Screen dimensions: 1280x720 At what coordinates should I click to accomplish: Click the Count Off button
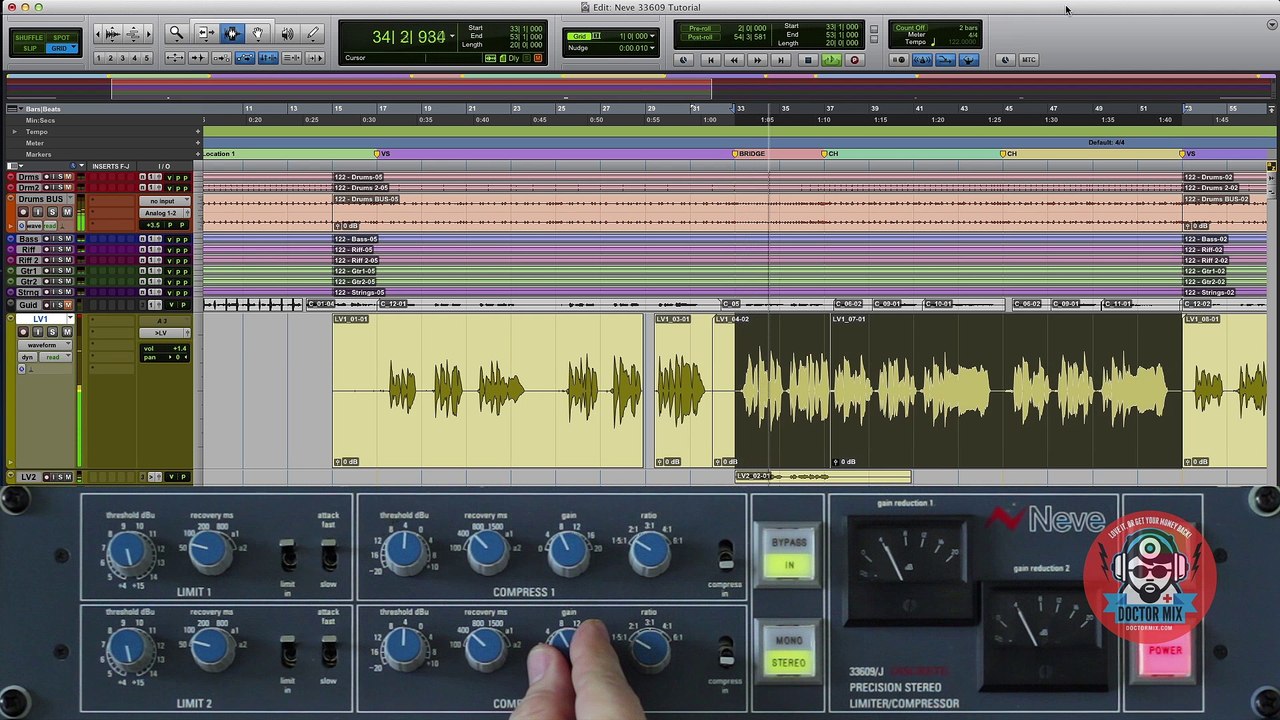click(909, 28)
